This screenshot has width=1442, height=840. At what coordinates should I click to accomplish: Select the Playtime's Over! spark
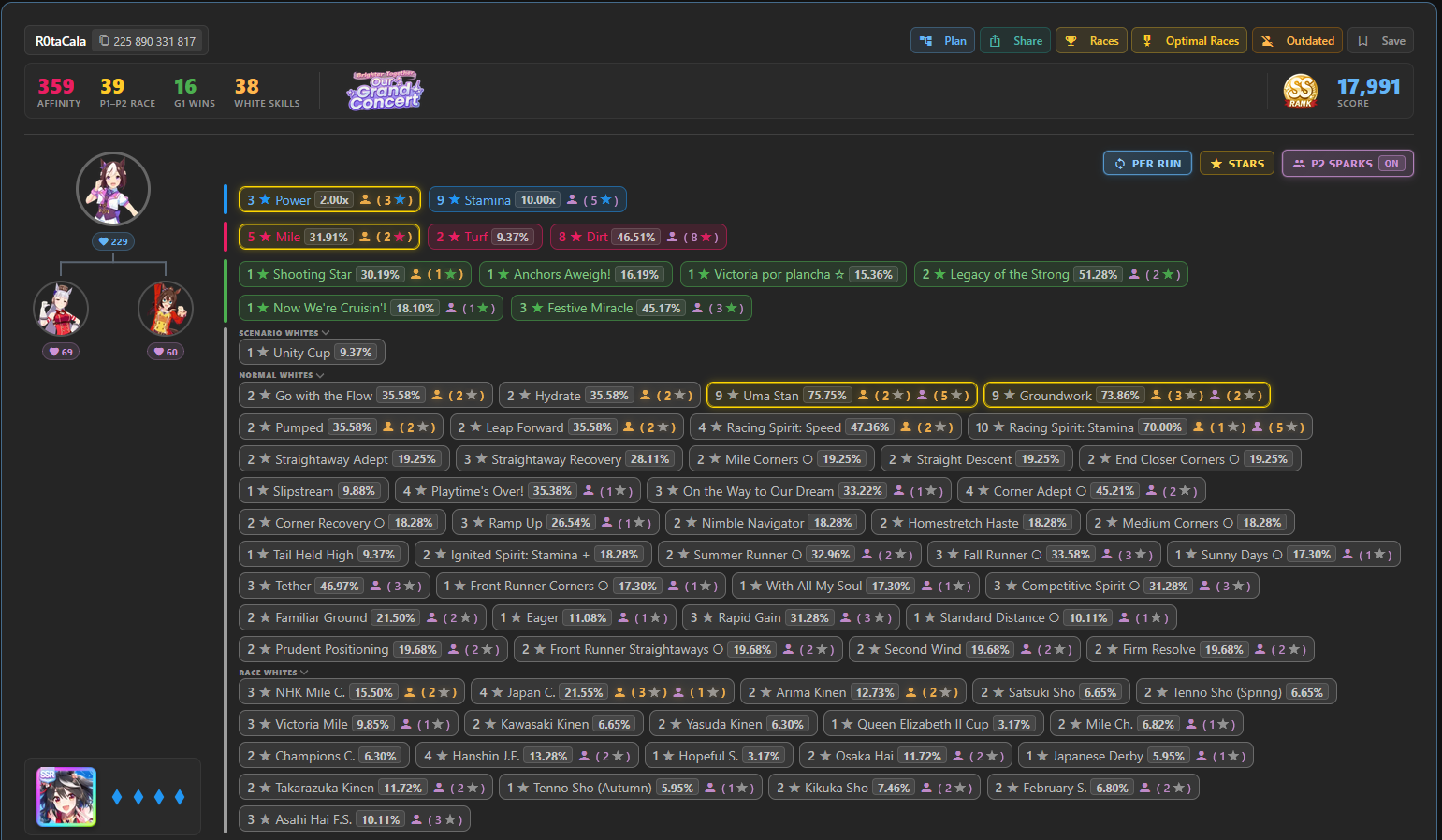517,491
